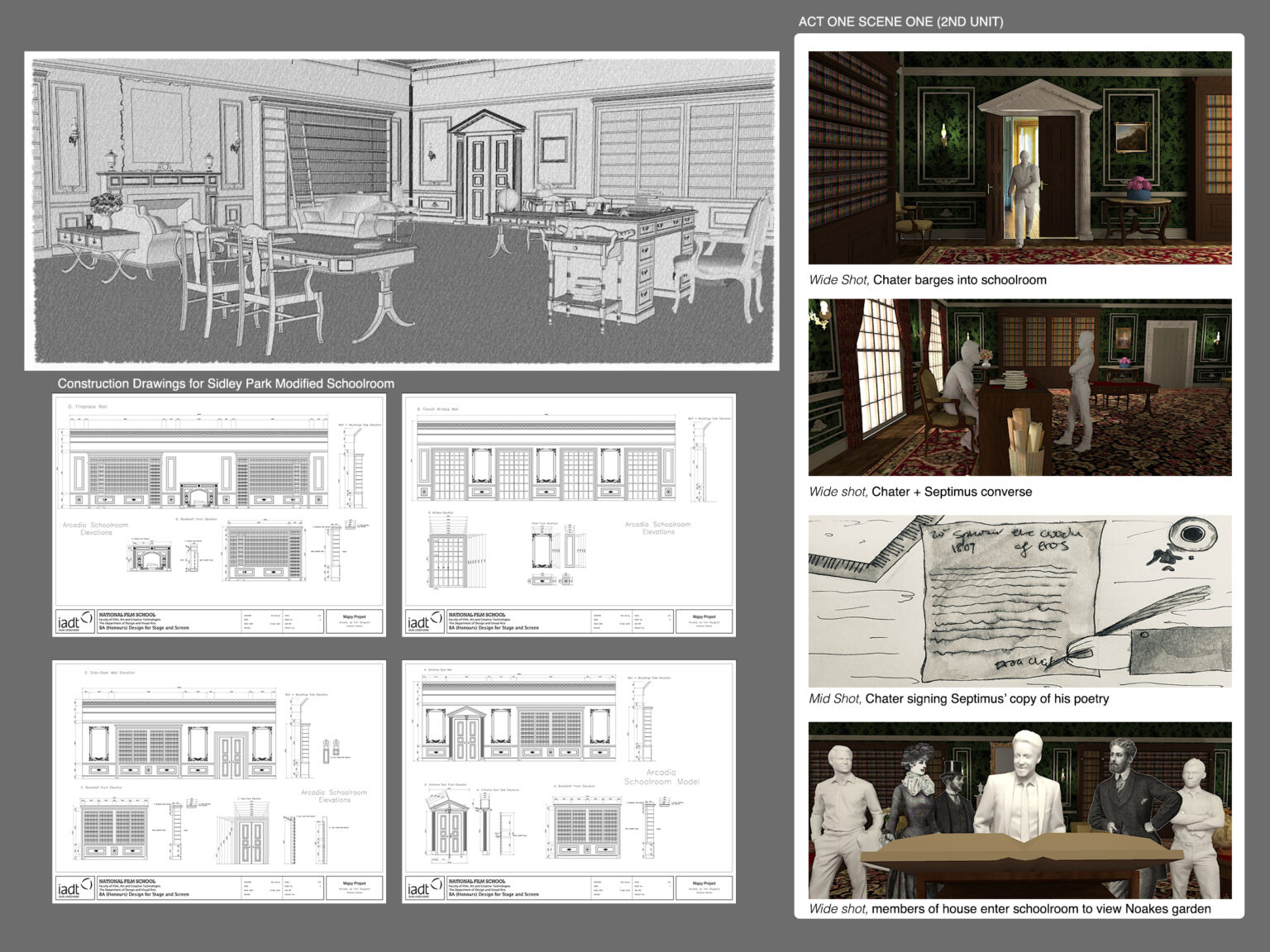Click the caption about viewing Noakes garden
Screen dimensions: 1270x952
[x=1010, y=908]
